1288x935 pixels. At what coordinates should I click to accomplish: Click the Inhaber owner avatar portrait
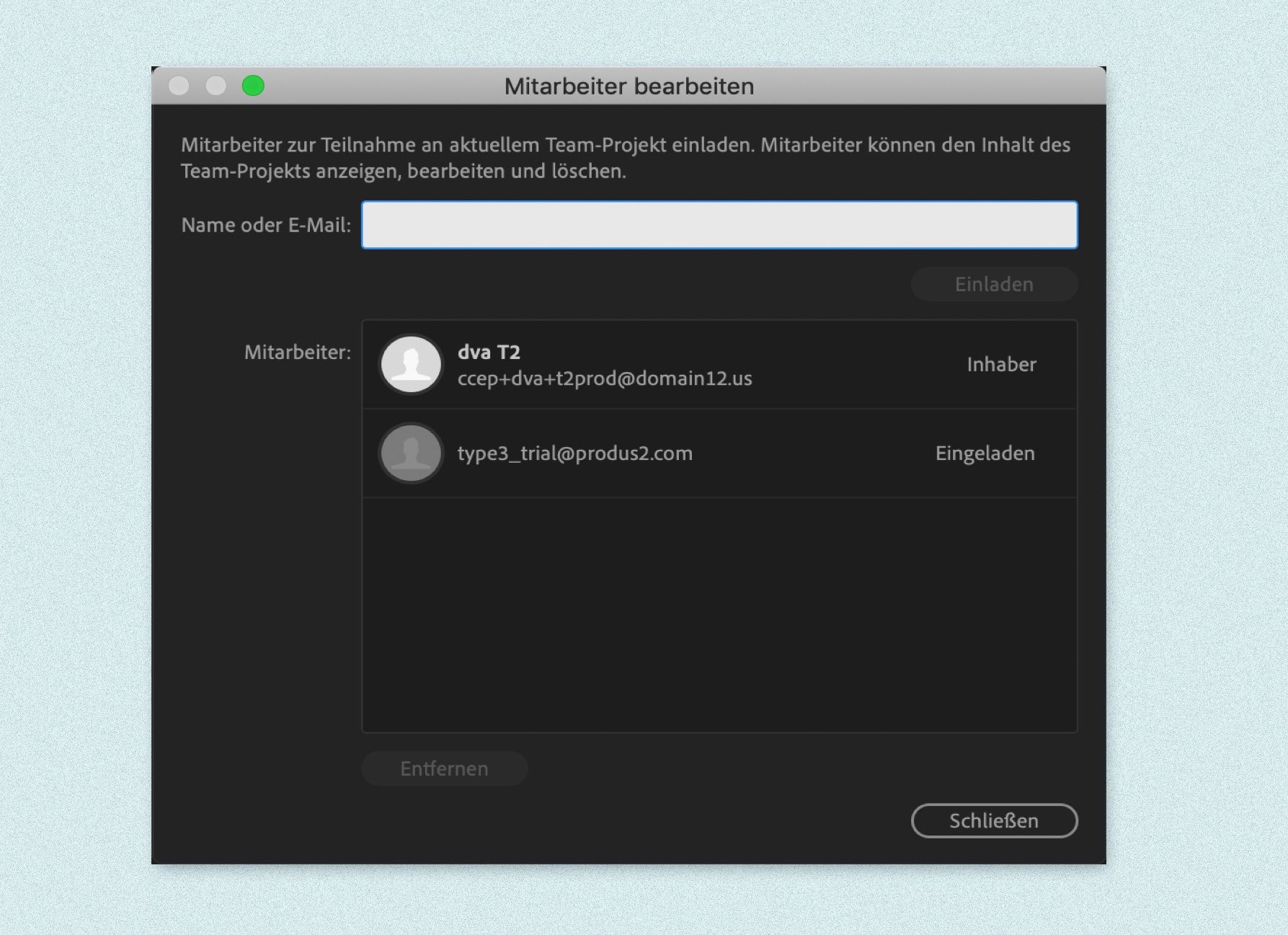[x=410, y=364]
